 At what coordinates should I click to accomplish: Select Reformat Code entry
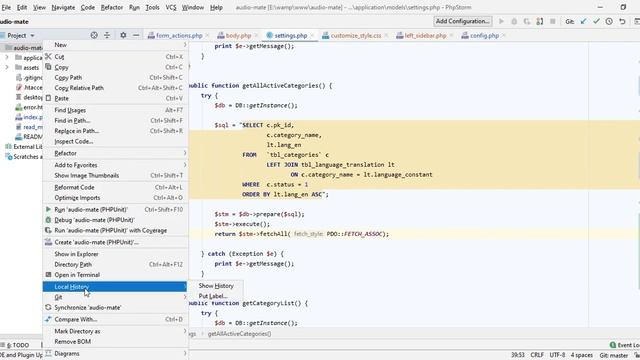(115, 187)
